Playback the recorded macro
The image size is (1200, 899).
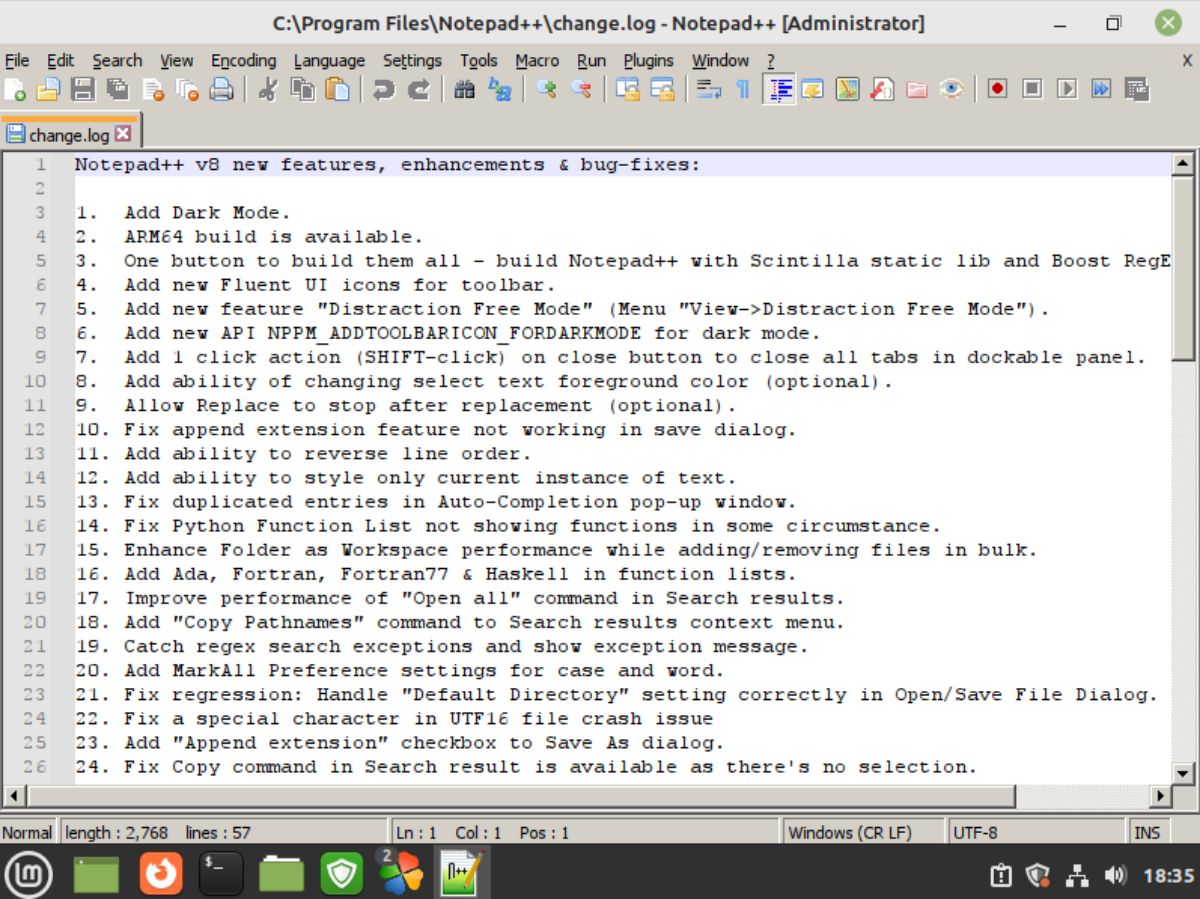point(1068,89)
